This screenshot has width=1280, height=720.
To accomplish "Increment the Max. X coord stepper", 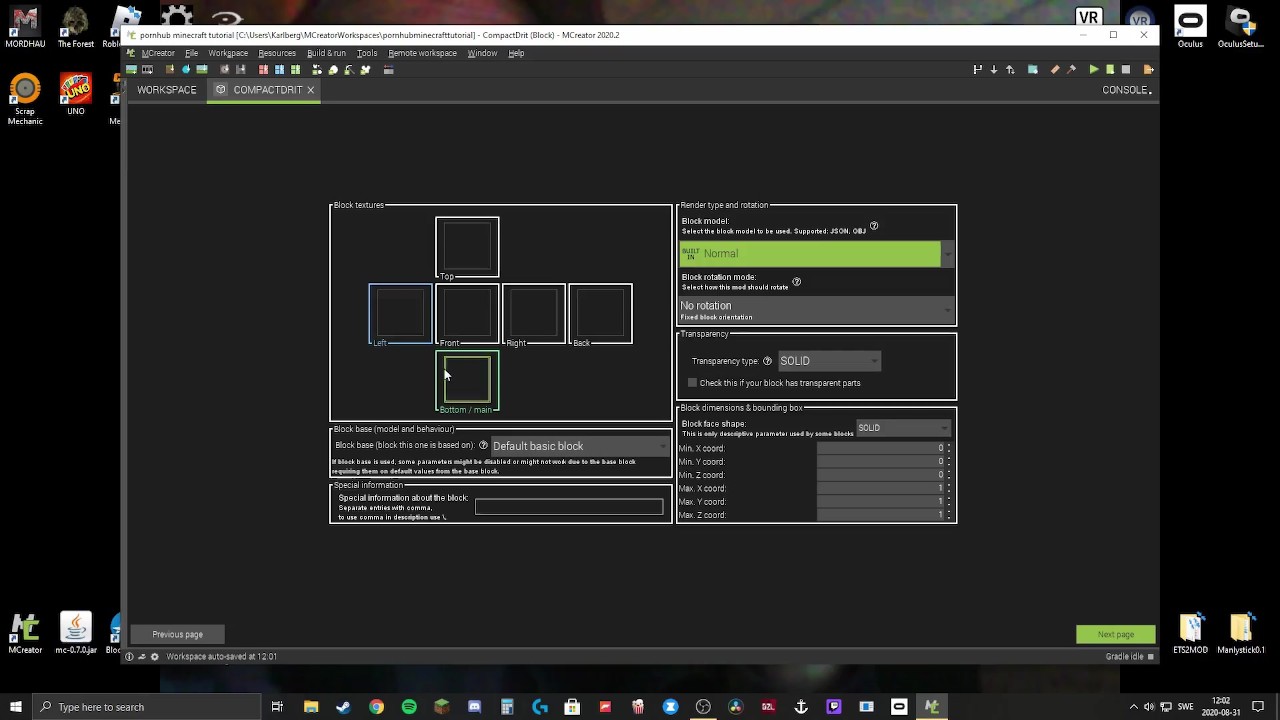I will [x=949, y=486].
